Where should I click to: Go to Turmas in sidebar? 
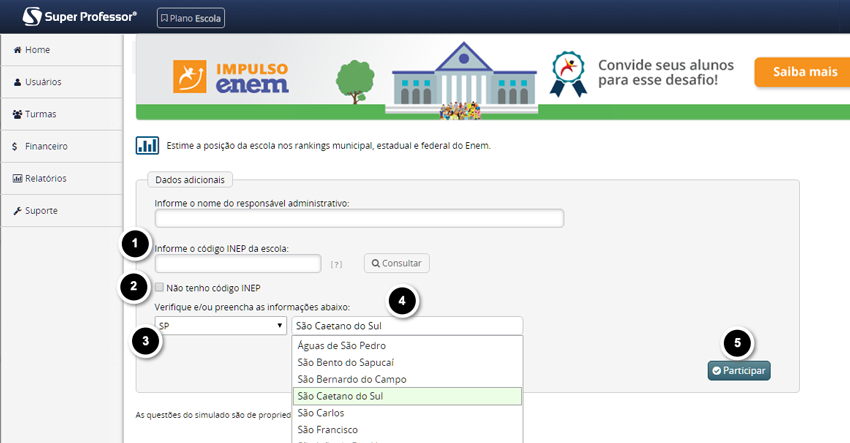[x=62, y=114]
